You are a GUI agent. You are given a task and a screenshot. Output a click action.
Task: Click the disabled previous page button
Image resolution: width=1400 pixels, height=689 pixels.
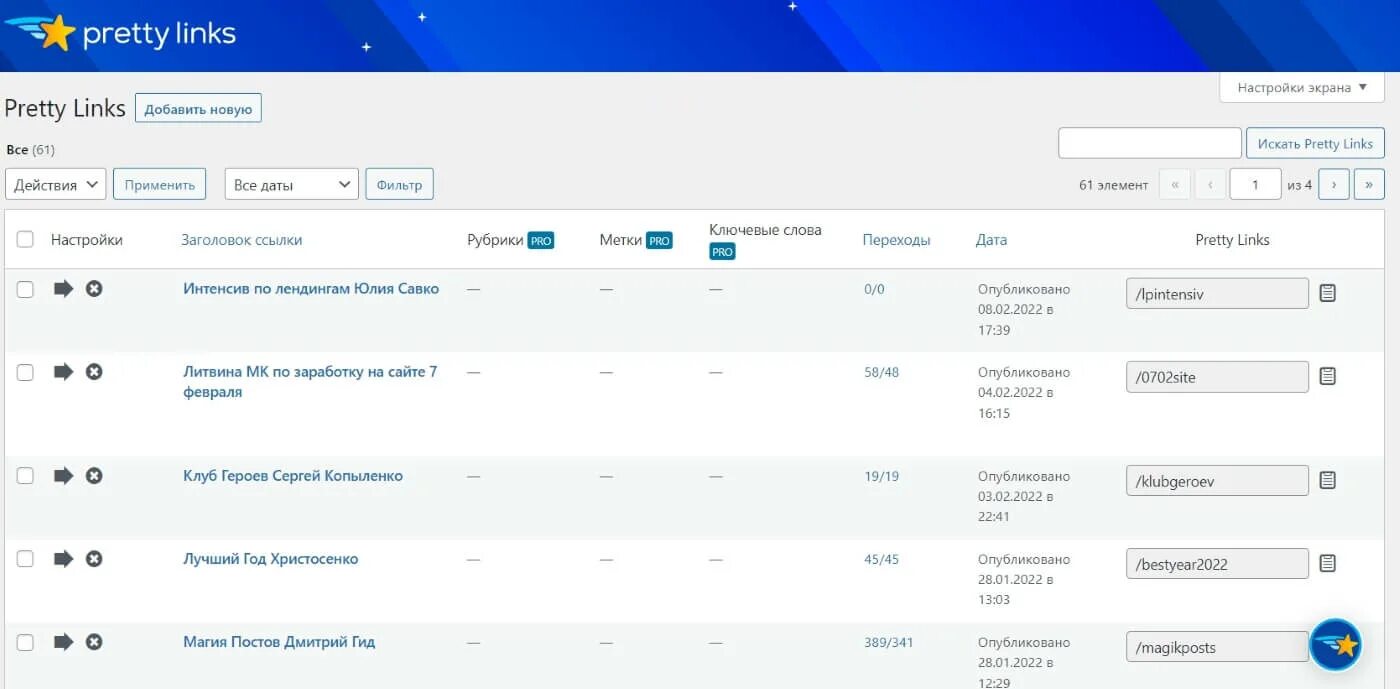(x=1210, y=184)
